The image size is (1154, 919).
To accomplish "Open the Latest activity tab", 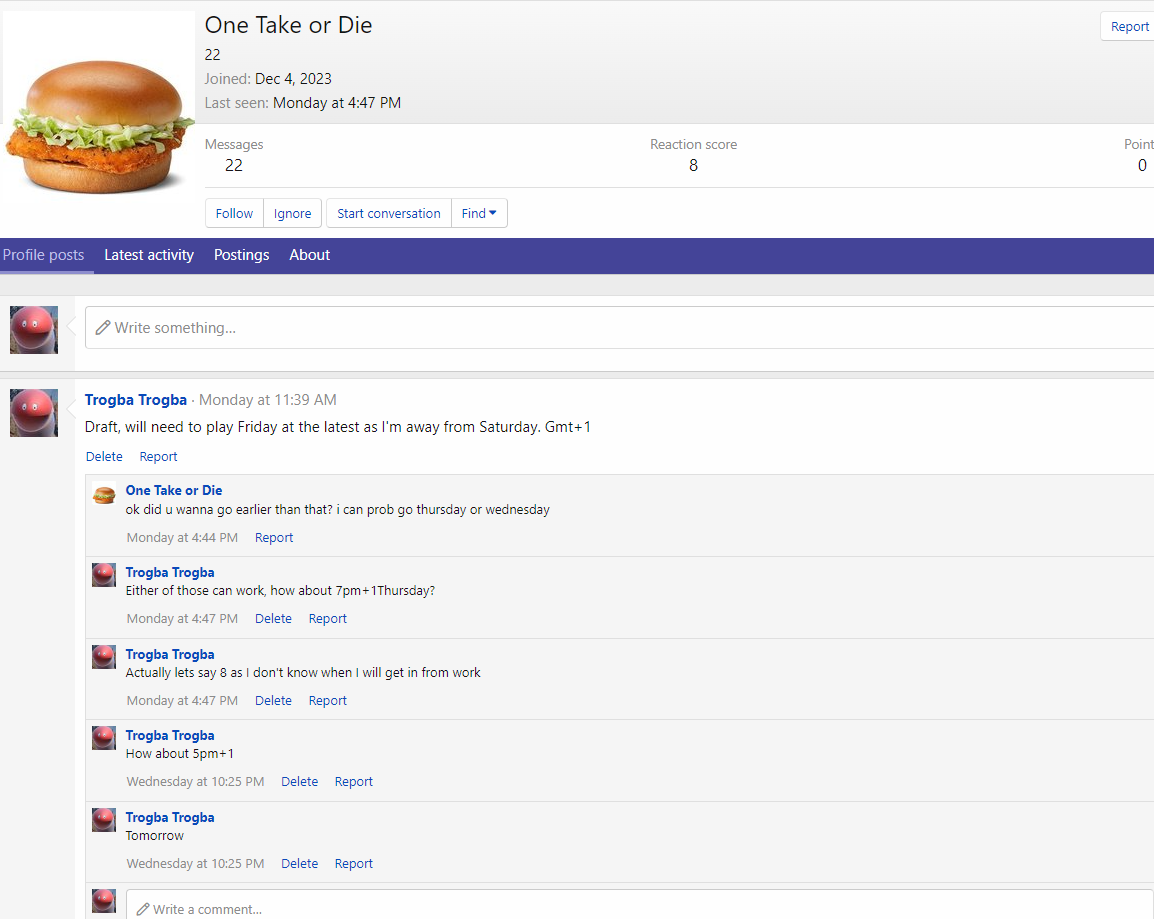I will click(x=149, y=255).
